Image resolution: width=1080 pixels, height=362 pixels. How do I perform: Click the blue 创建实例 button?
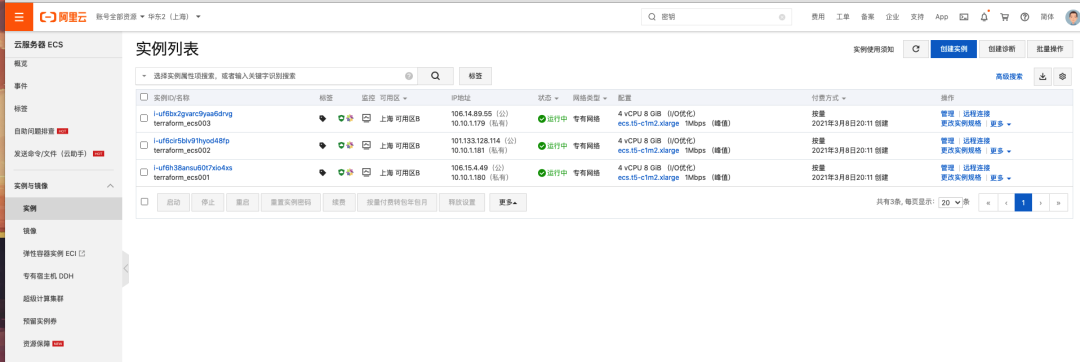coord(954,49)
